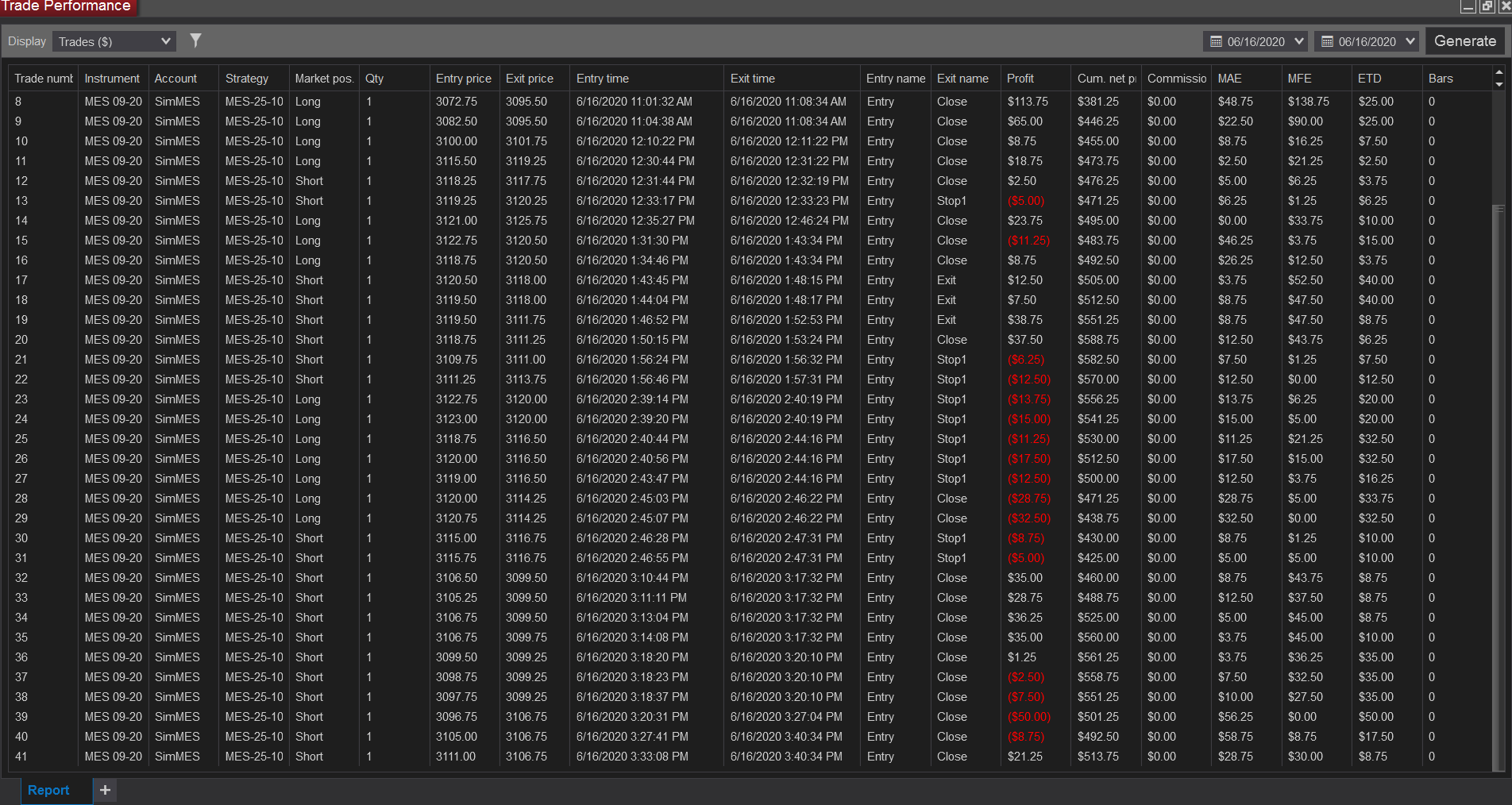Expand the end date 06/16/2020 dropdown arrow
1512x805 pixels.
click(x=1410, y=40)
